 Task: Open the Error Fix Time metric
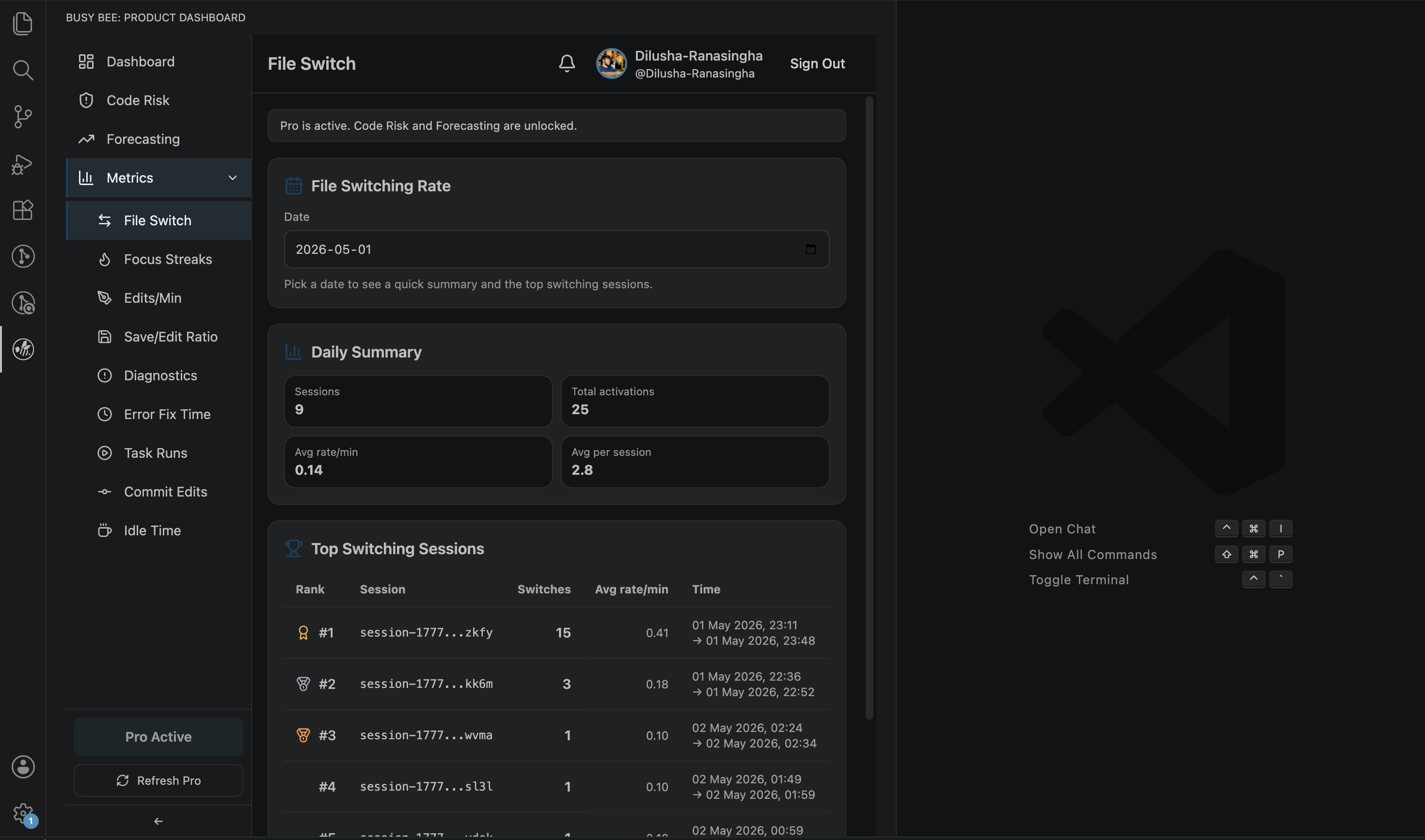click(x=158, y=414)
